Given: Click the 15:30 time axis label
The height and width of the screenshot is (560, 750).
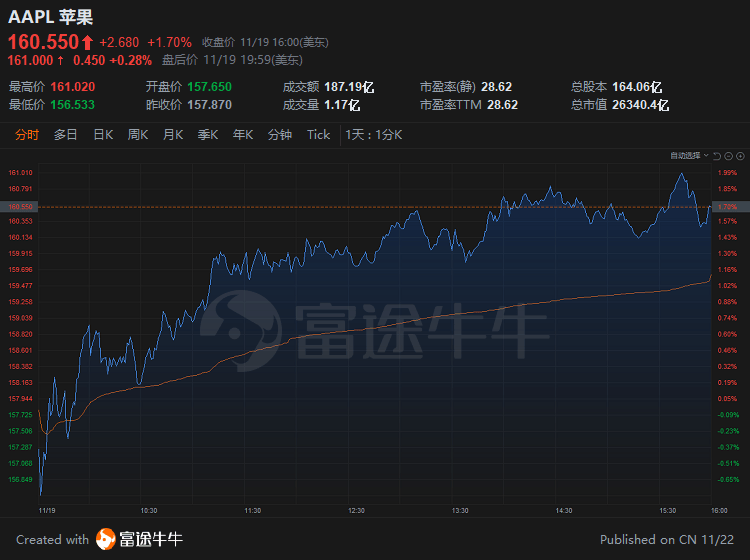Looking at the screenshot, I should [x=668, y=511].
